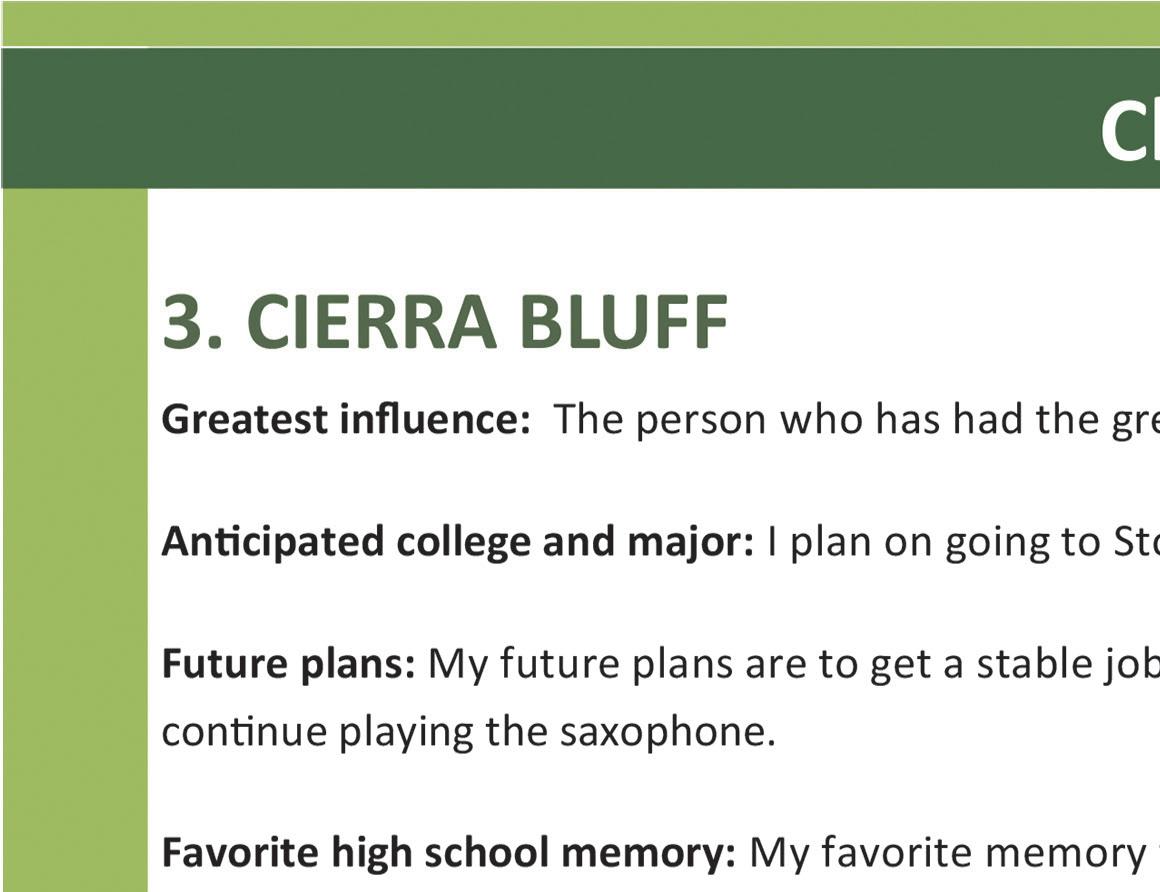Click the bold "Greatest influence:" label
Screen dimensions: 1160x892
(x=345, y=420)
